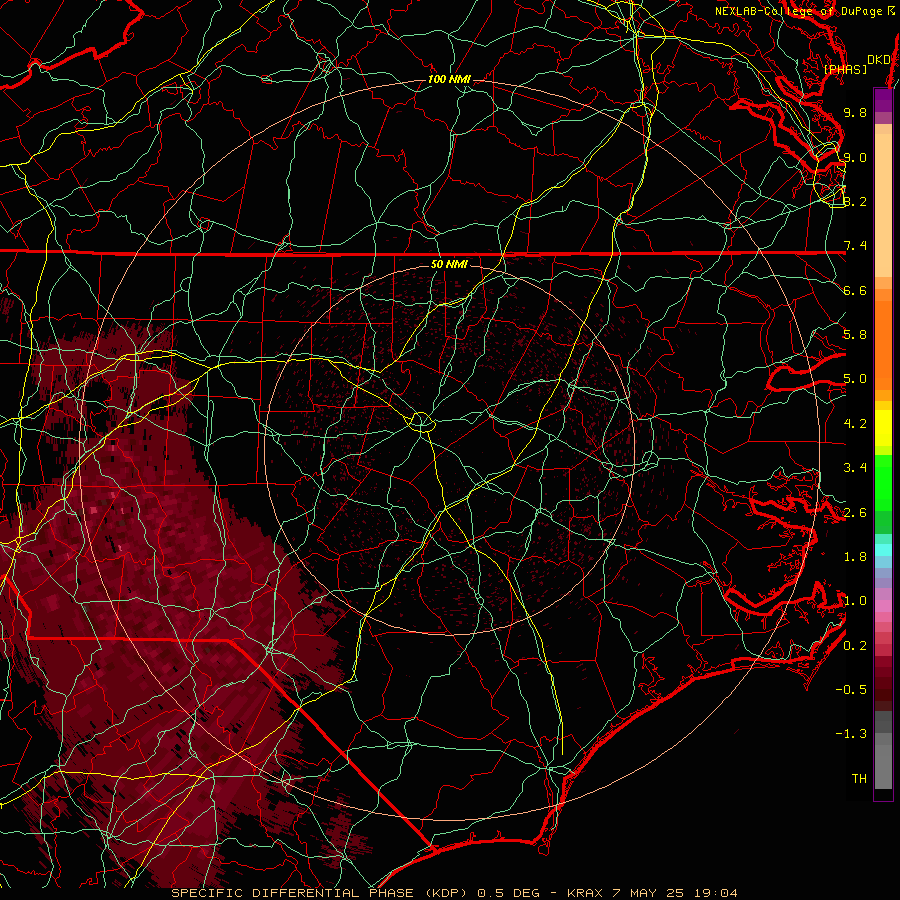Click the -1.3 value on color scale
This screenshot has width=900, height=900.
pyautogui.click(x=851, y=734)
